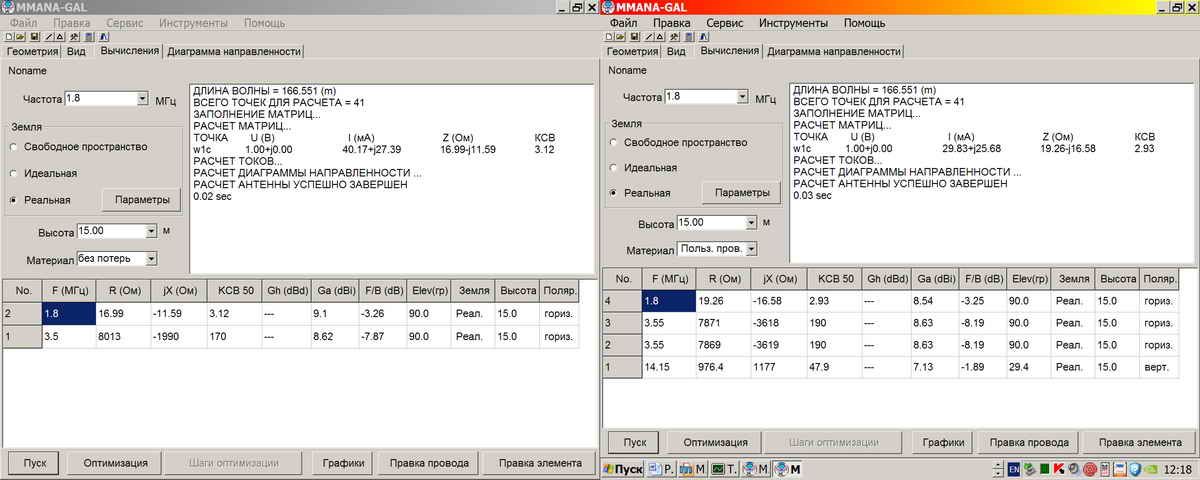Click Графики button in right window
The image size is (1200, 480).
point(943,442)
